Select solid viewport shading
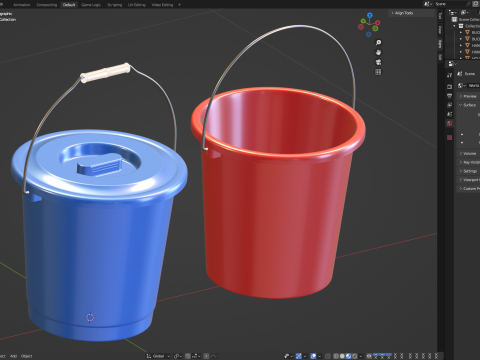This screenshot has height=360, width=480. point(342,356)
